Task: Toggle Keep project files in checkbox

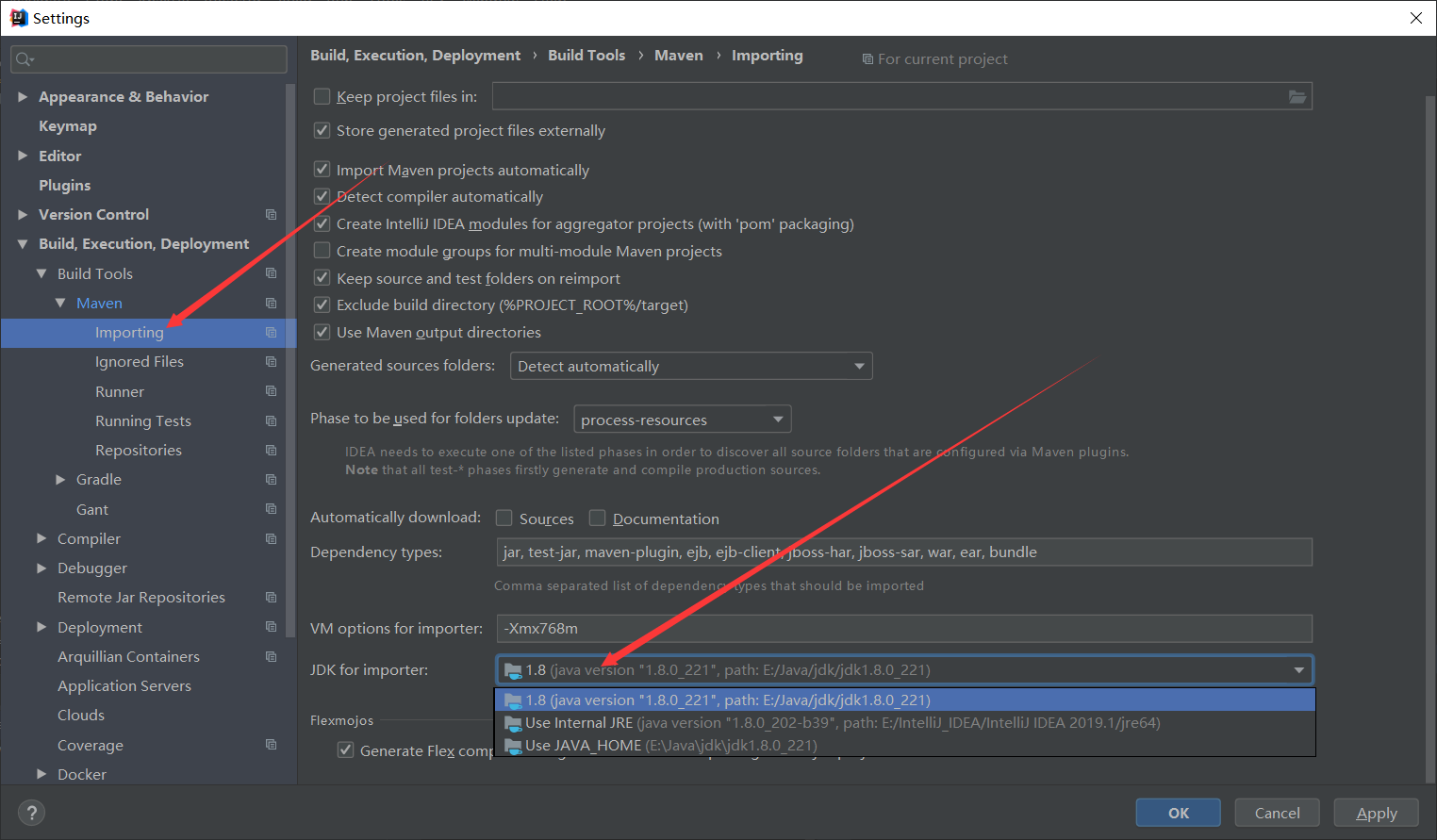Action: (322, 96)
